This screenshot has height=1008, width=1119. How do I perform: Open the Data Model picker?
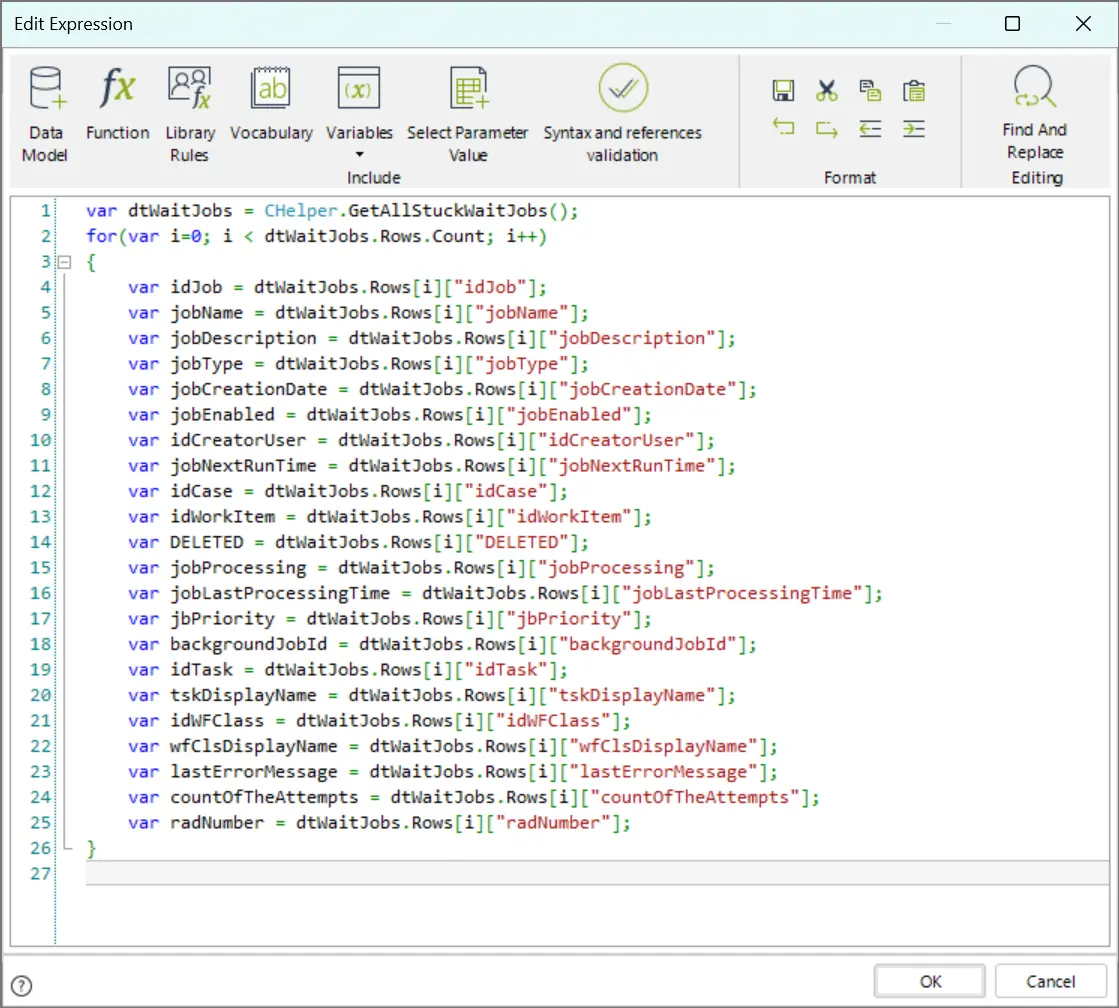(x=46, y=114)
